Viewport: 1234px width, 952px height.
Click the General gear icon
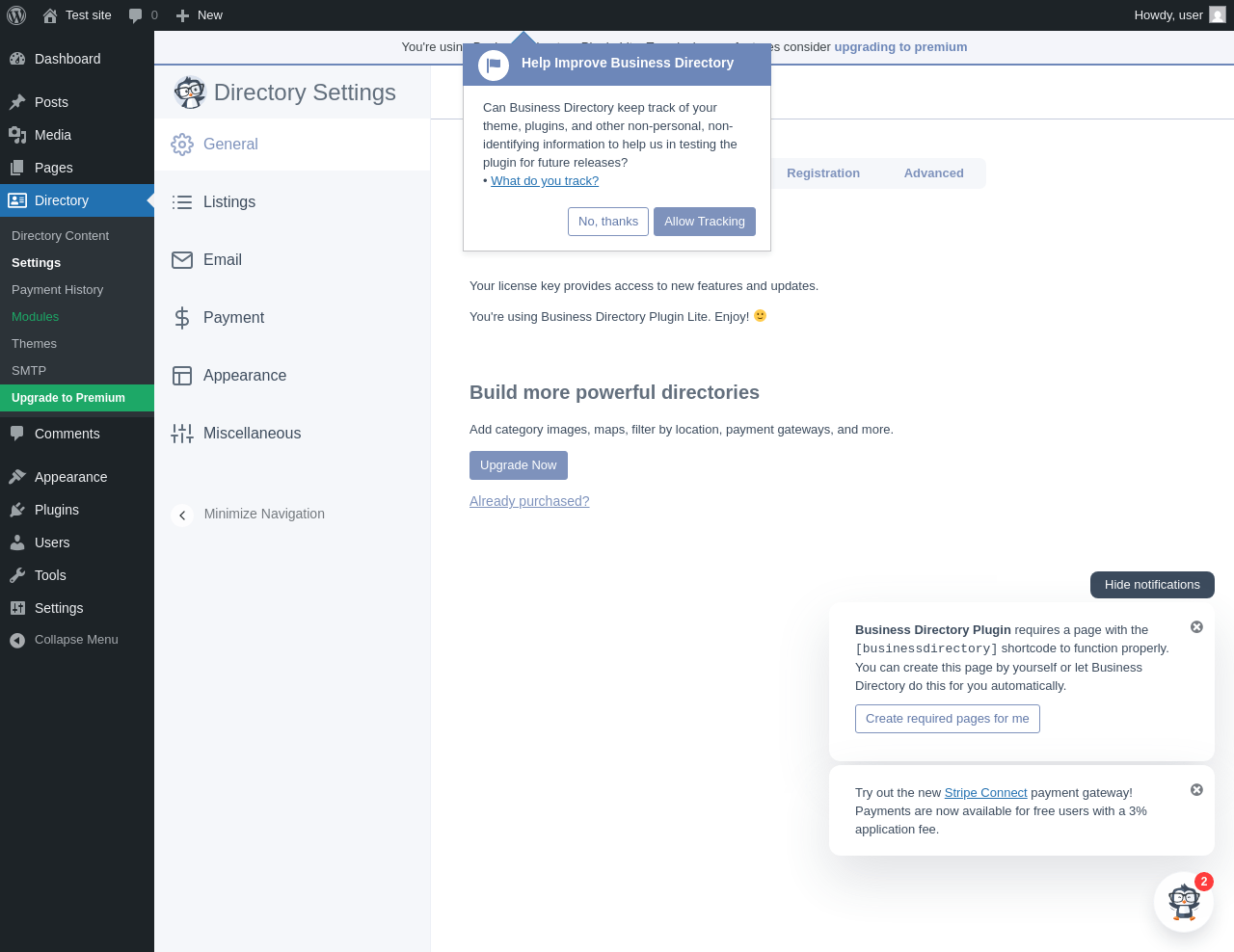(182, 145)
